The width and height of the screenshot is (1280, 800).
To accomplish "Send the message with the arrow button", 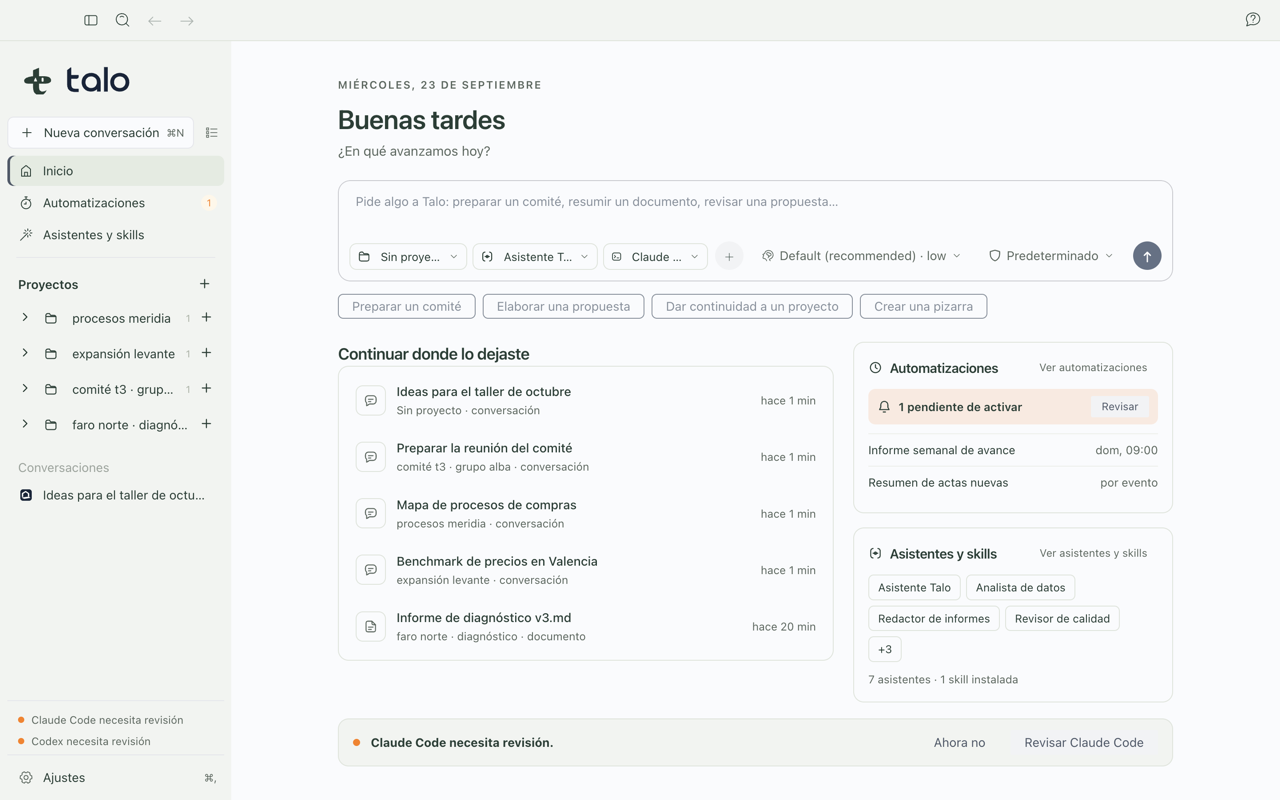I will (1147, 256).
